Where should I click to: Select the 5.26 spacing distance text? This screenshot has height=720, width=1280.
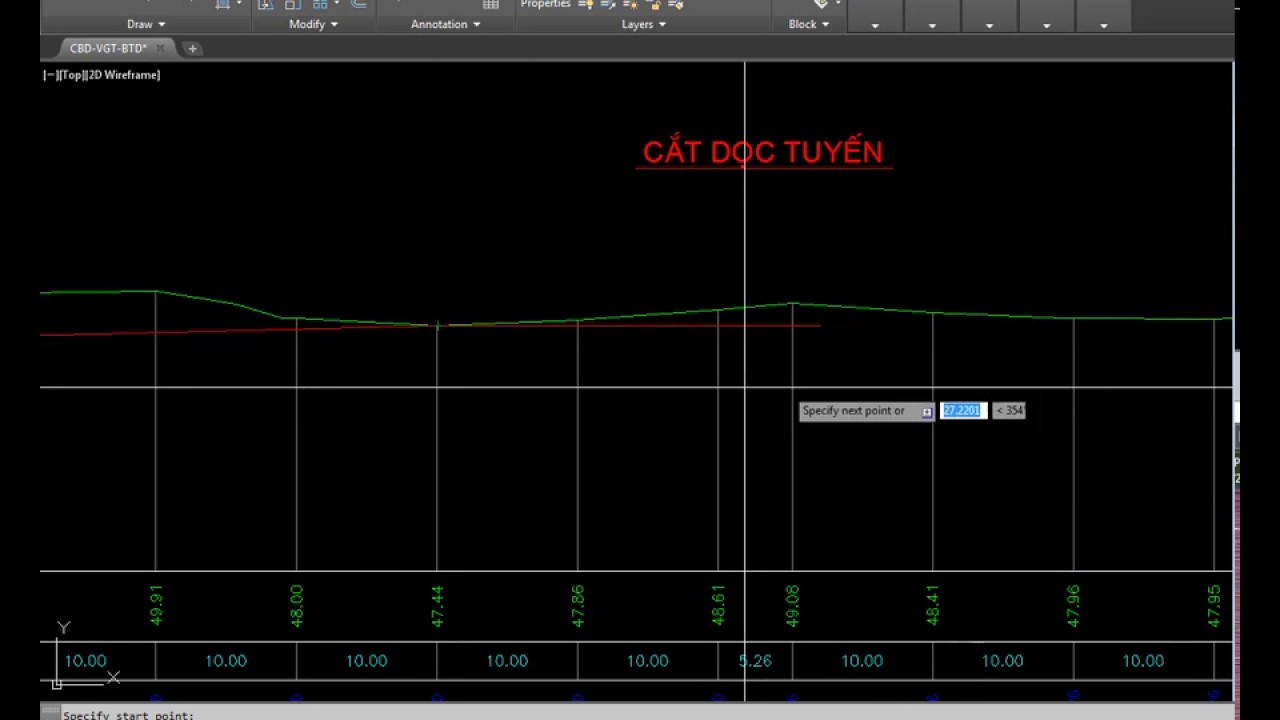[755, 661]
